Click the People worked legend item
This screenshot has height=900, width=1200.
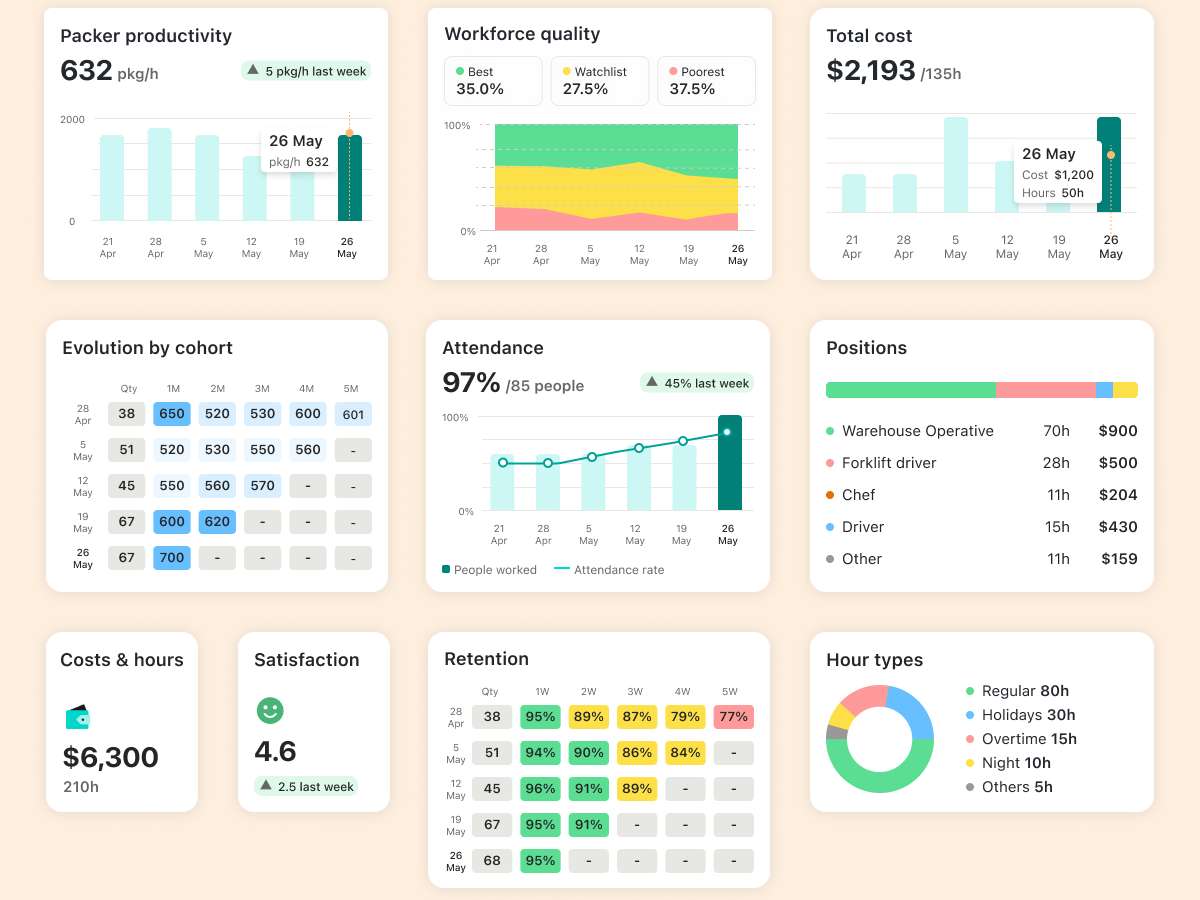tap(490, 570)
